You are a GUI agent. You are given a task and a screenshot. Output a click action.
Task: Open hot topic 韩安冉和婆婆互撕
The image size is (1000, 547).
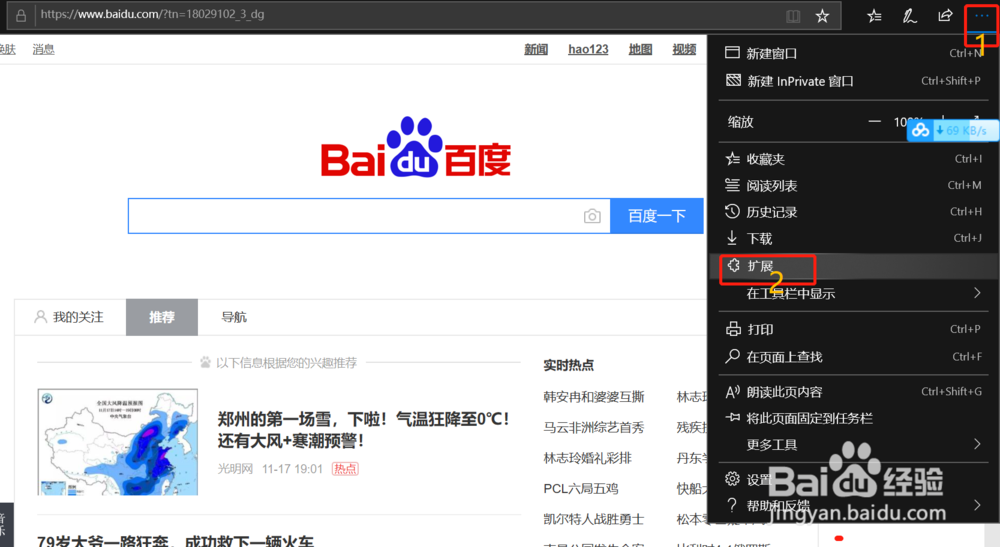[594, 397]
